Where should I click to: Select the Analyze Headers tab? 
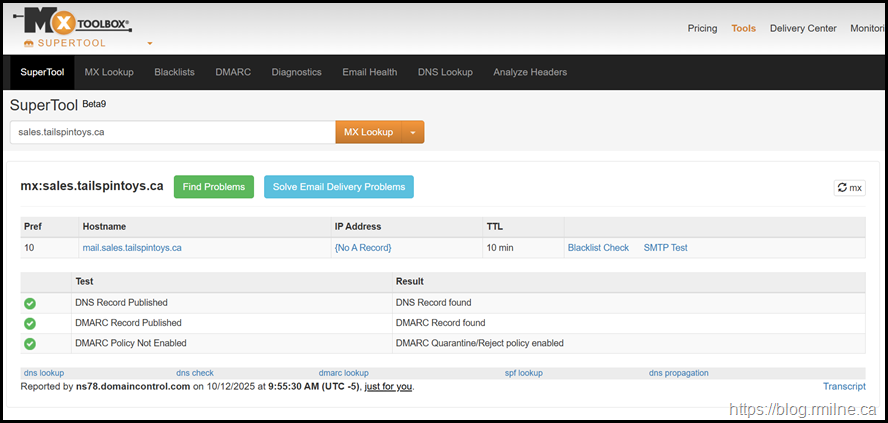pos(530,72)
